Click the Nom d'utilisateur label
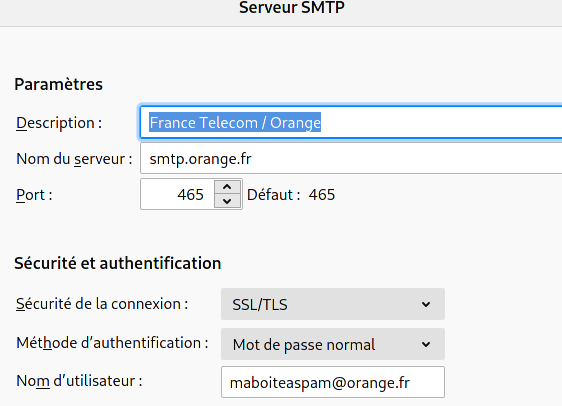 [x=79, y=381]
